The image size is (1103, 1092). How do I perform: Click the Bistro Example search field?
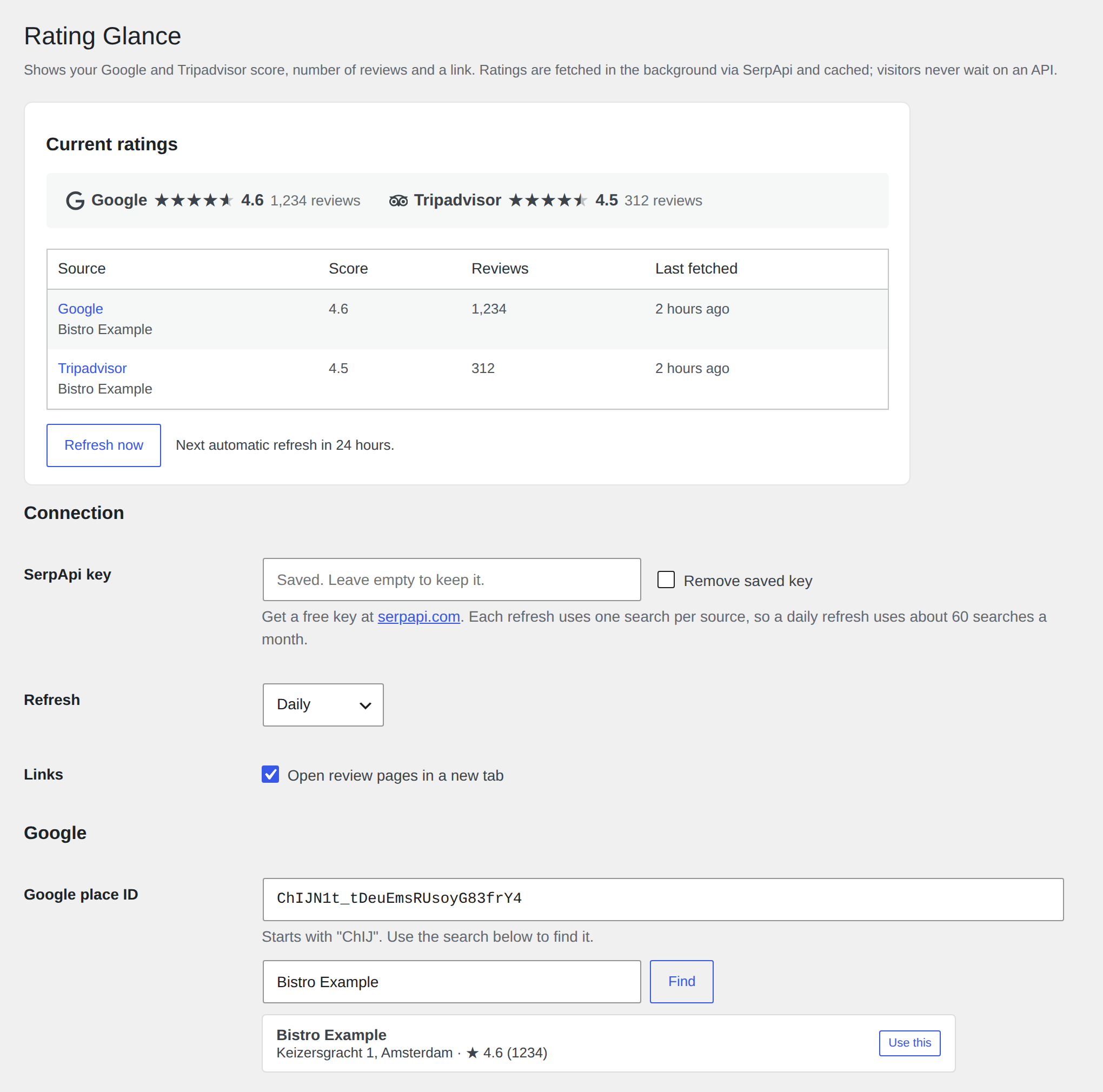(x=451, y=981)
